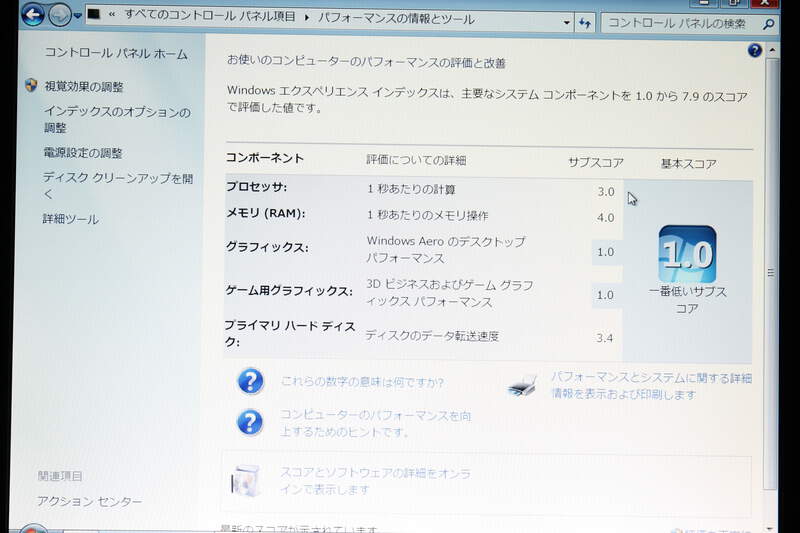Click the グラフィックス: row label
Image resolution: width=800 pixels, height=533 pixels.
click(267, 247)
